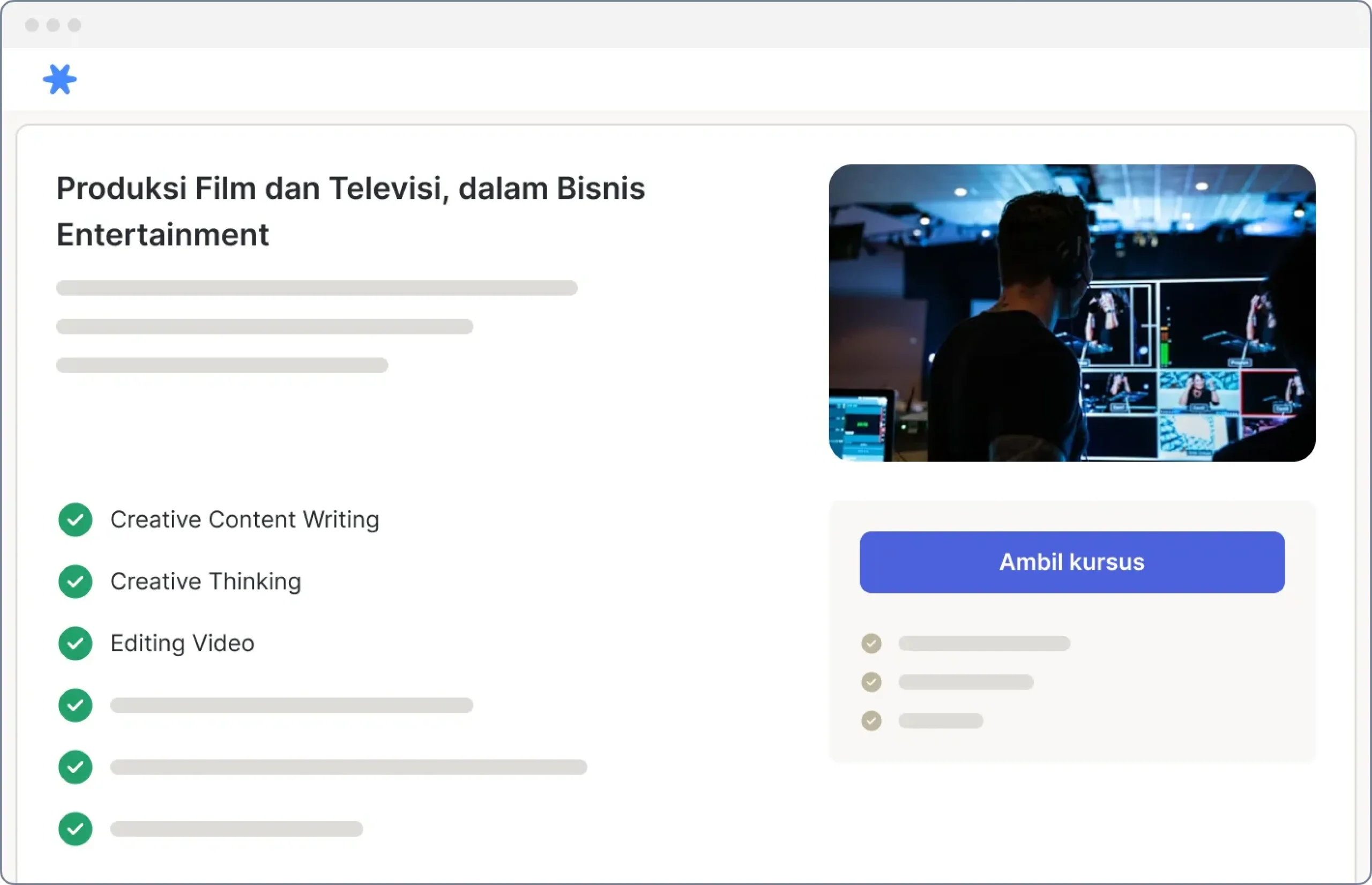1372x885 pixels.
Task: Click the Produksi Film dan Televisi course title
Action: point(351,211)
